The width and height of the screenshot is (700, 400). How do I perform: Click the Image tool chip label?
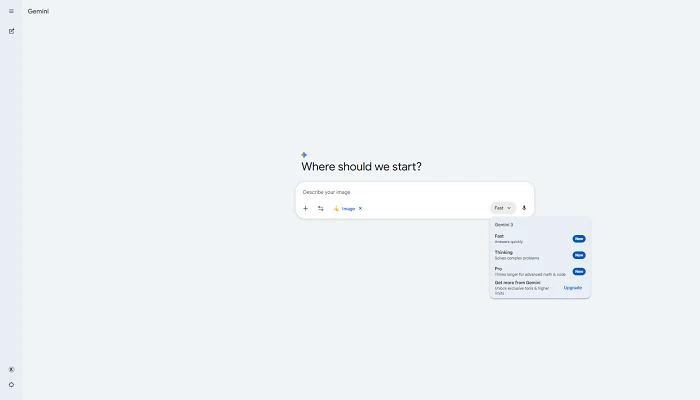(x=348, y=208)
